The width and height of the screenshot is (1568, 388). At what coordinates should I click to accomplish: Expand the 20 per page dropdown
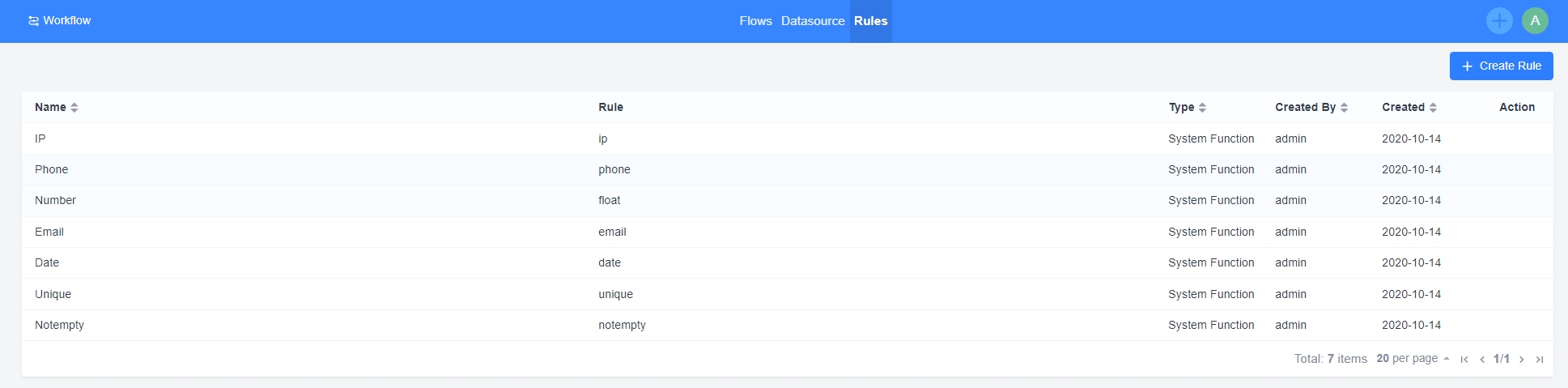1413,359
